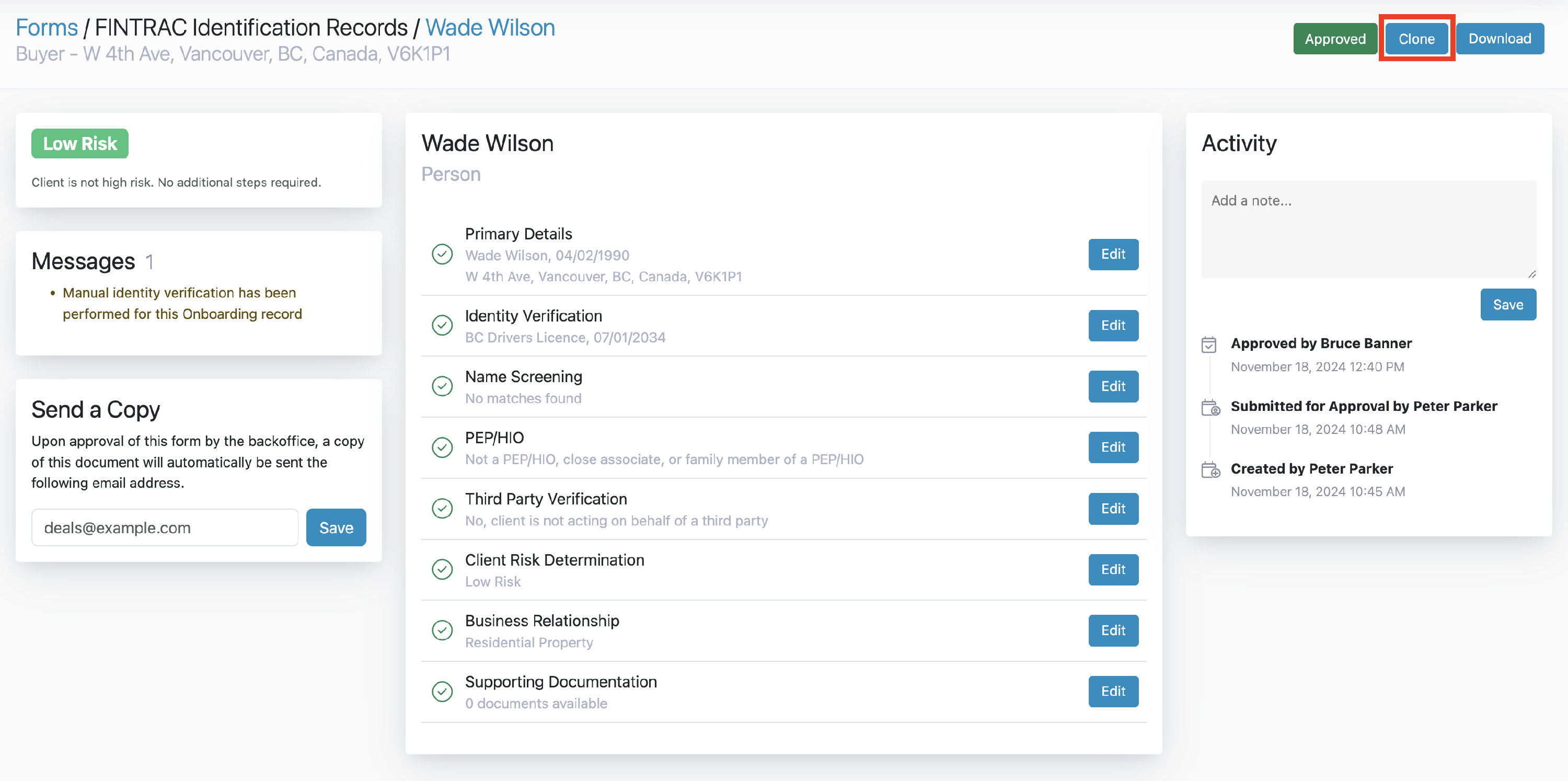Click the PEP/HIO completed check icon
The image size is (1568, 781).
pos(442,447)
